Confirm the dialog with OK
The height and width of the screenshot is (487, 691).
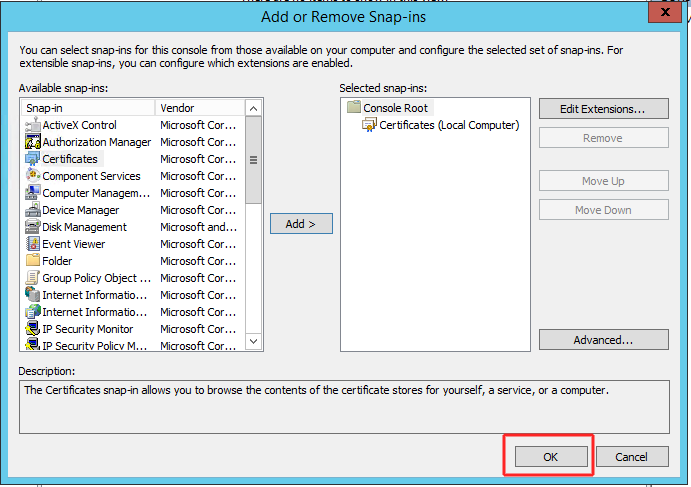click(x=550, y=457)
